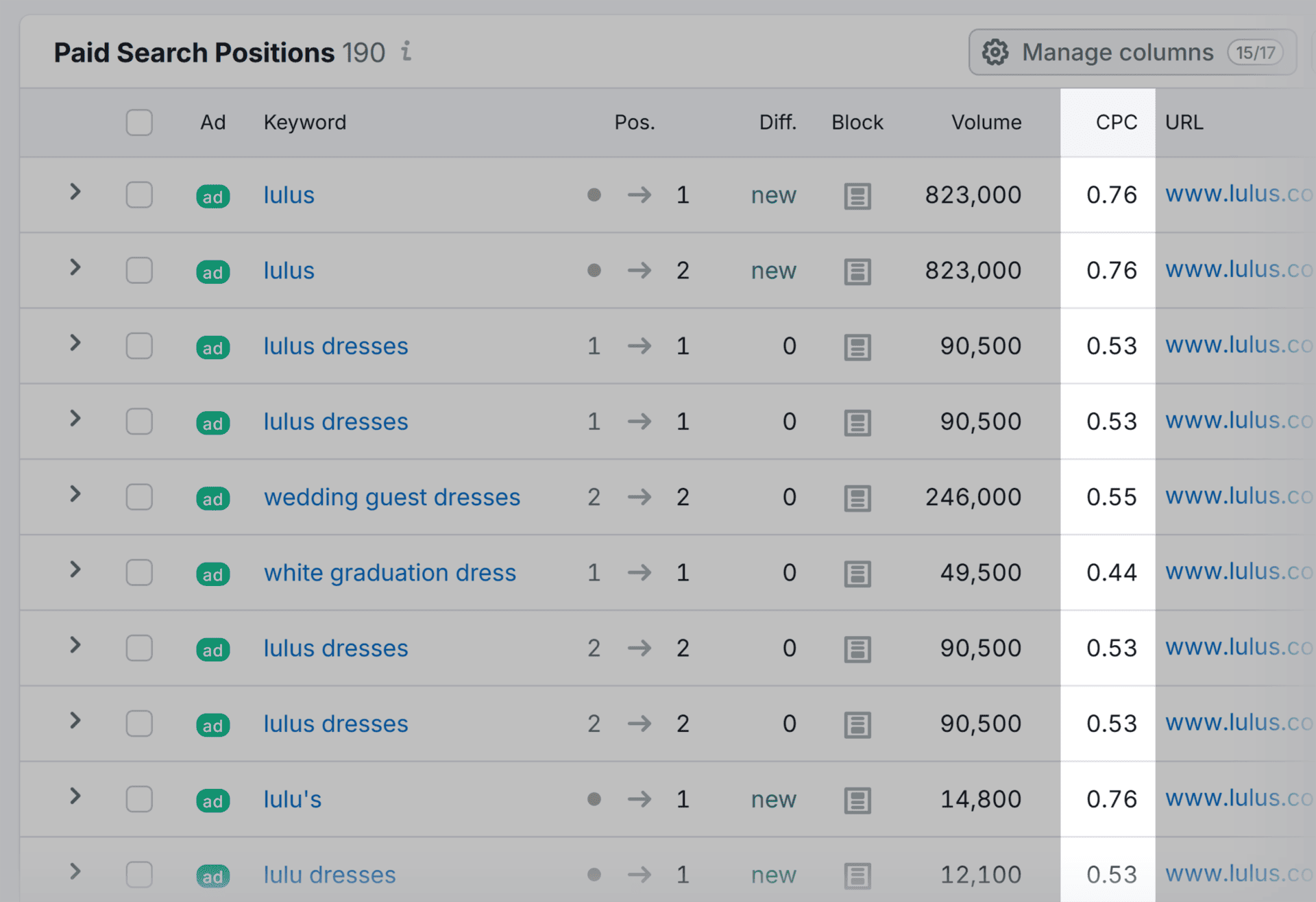Select the checkbox for lulu's keyword row
The width and height of the screenshot is (1316, 902).
[139, 799]
